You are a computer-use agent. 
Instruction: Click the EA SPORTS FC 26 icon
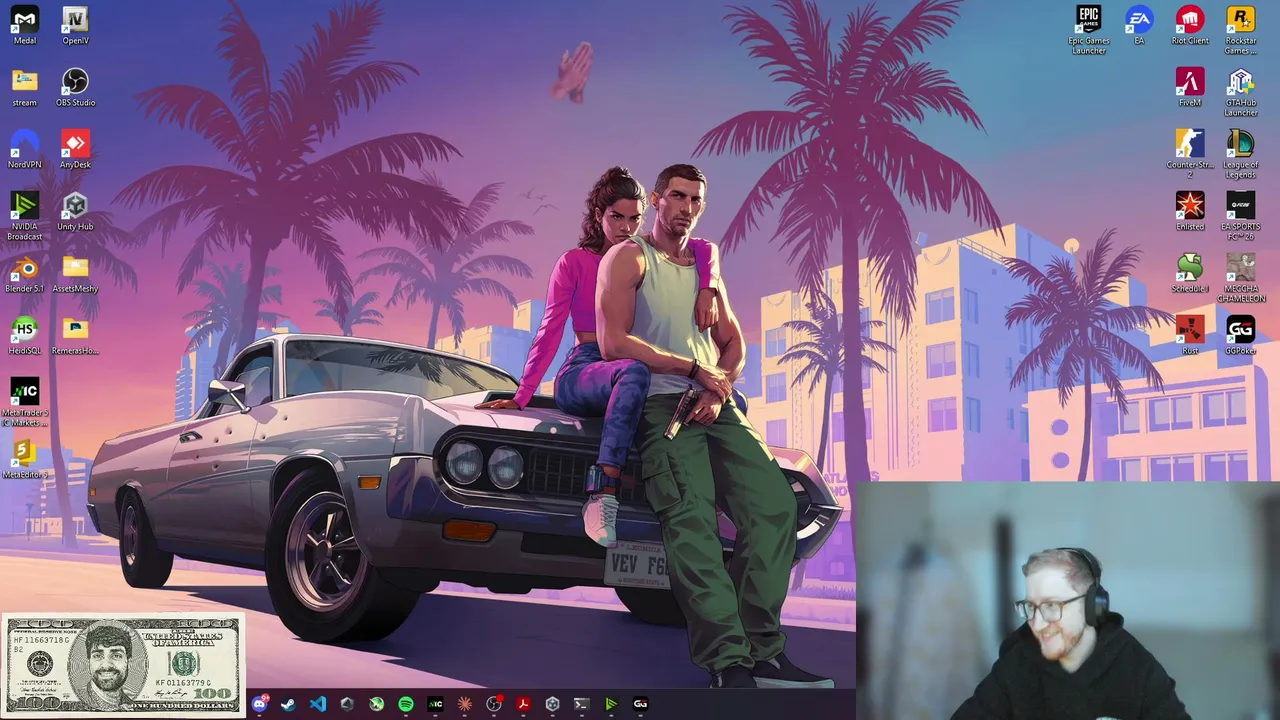click(1240, 217)
